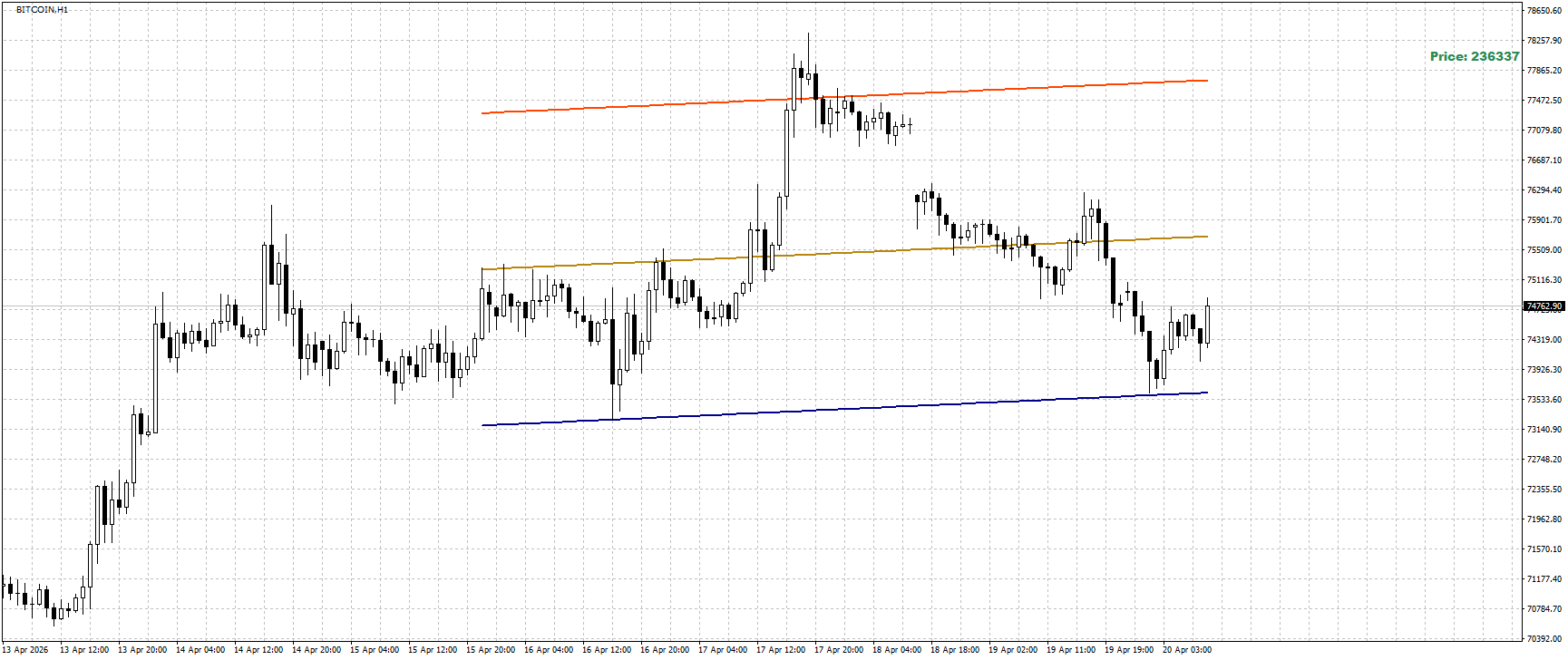
Task: Click the 71570.10 price axis label
Action: pyautogui.click(x=1544, y=549)
